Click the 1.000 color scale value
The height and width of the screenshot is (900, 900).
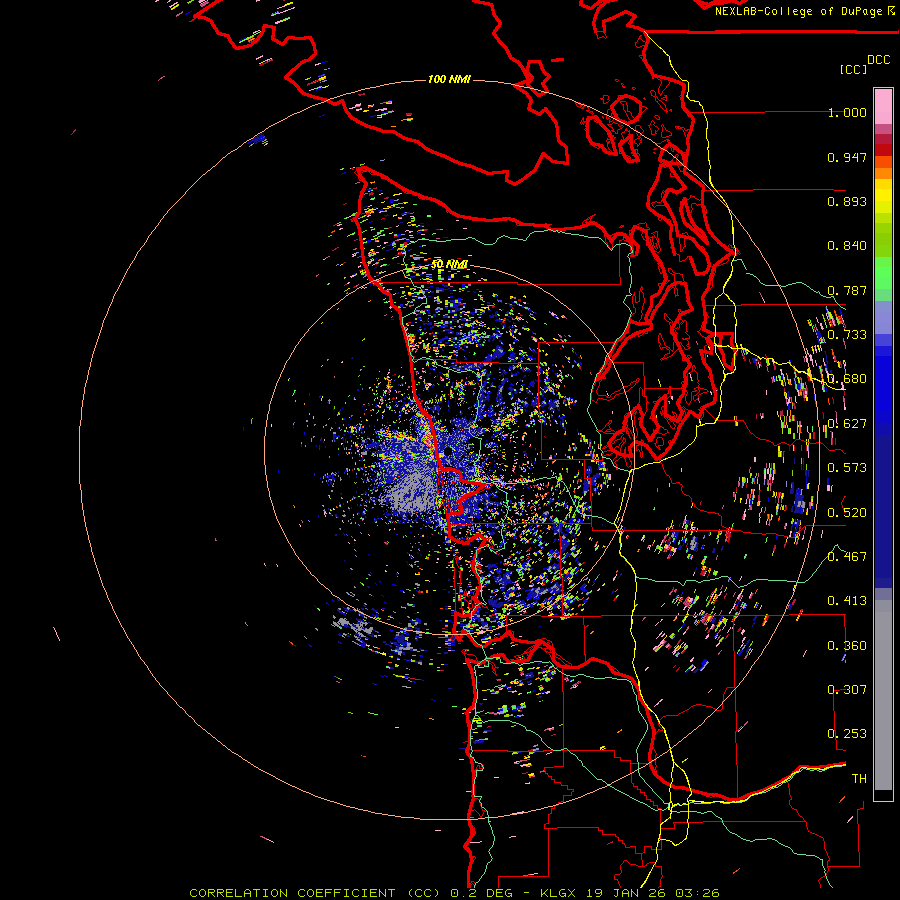coord(847,112)
